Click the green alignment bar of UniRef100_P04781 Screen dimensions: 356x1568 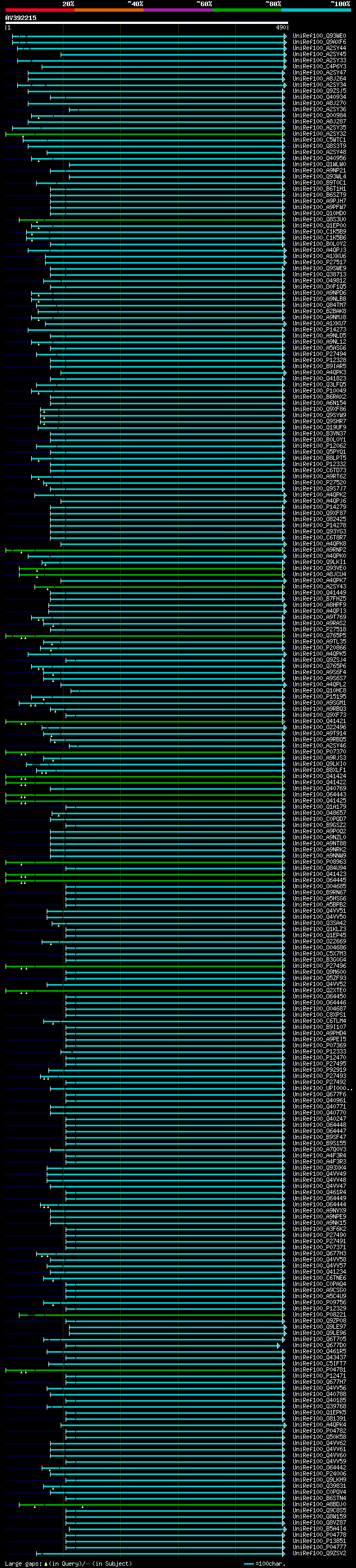[x=145, y=1369]
